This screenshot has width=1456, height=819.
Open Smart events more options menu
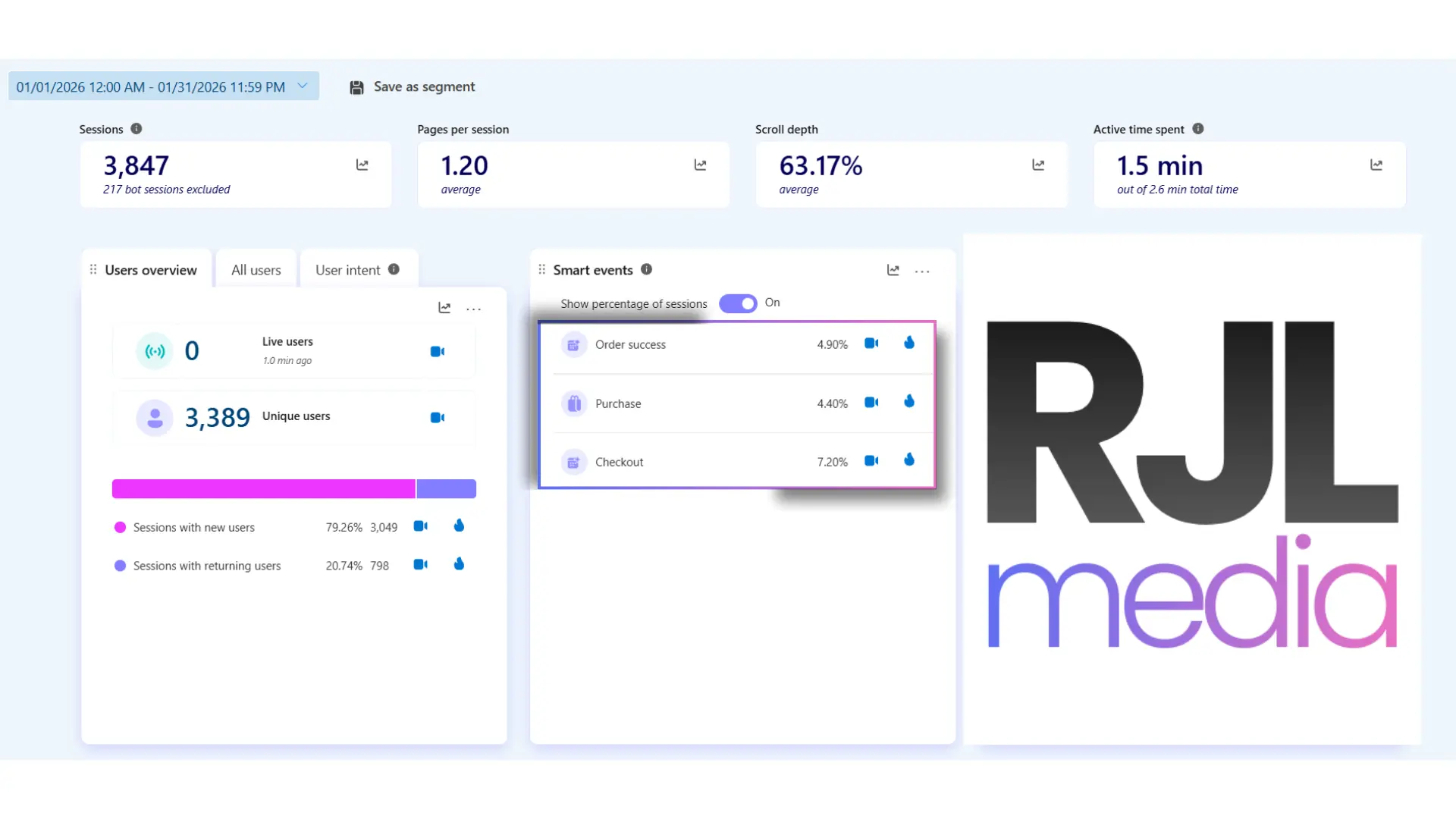(x=922, y=271)
